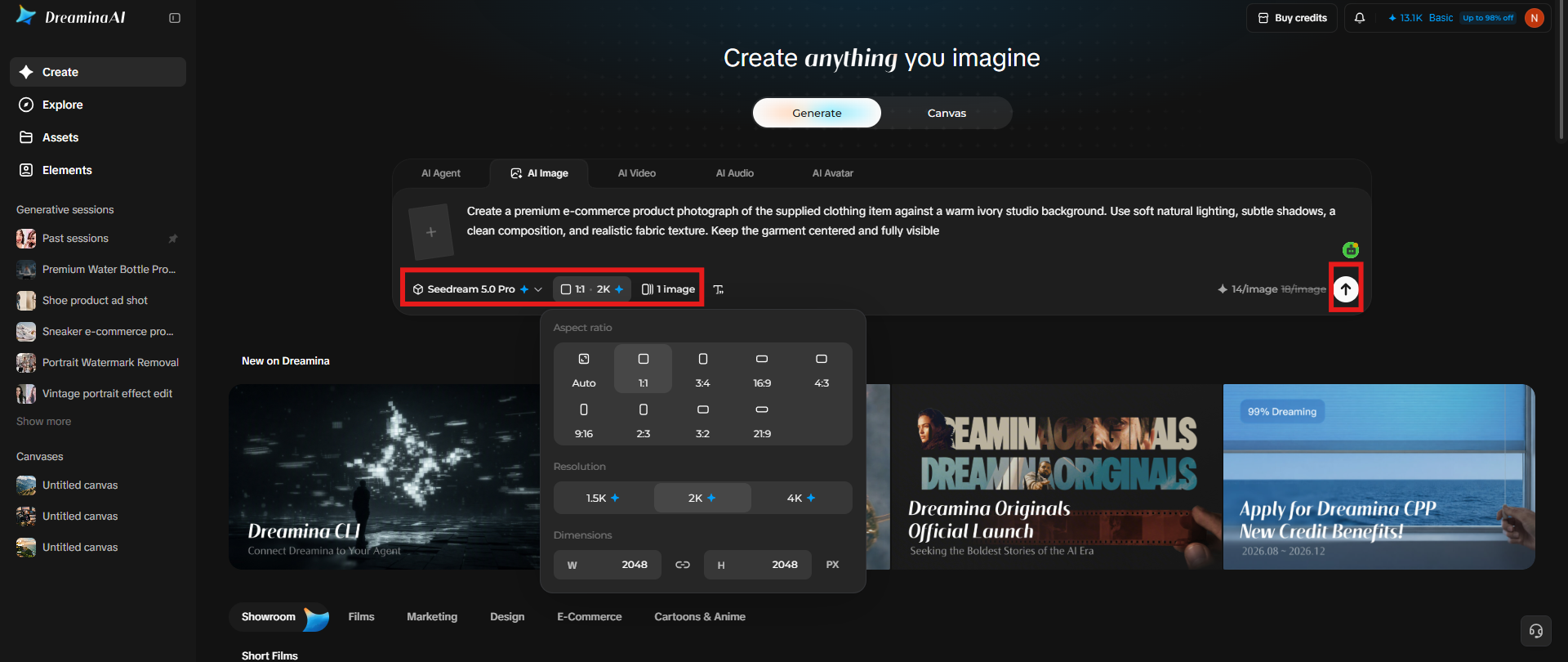
Task: Open the customer support headset icon
Action: tap(1536, 631)
